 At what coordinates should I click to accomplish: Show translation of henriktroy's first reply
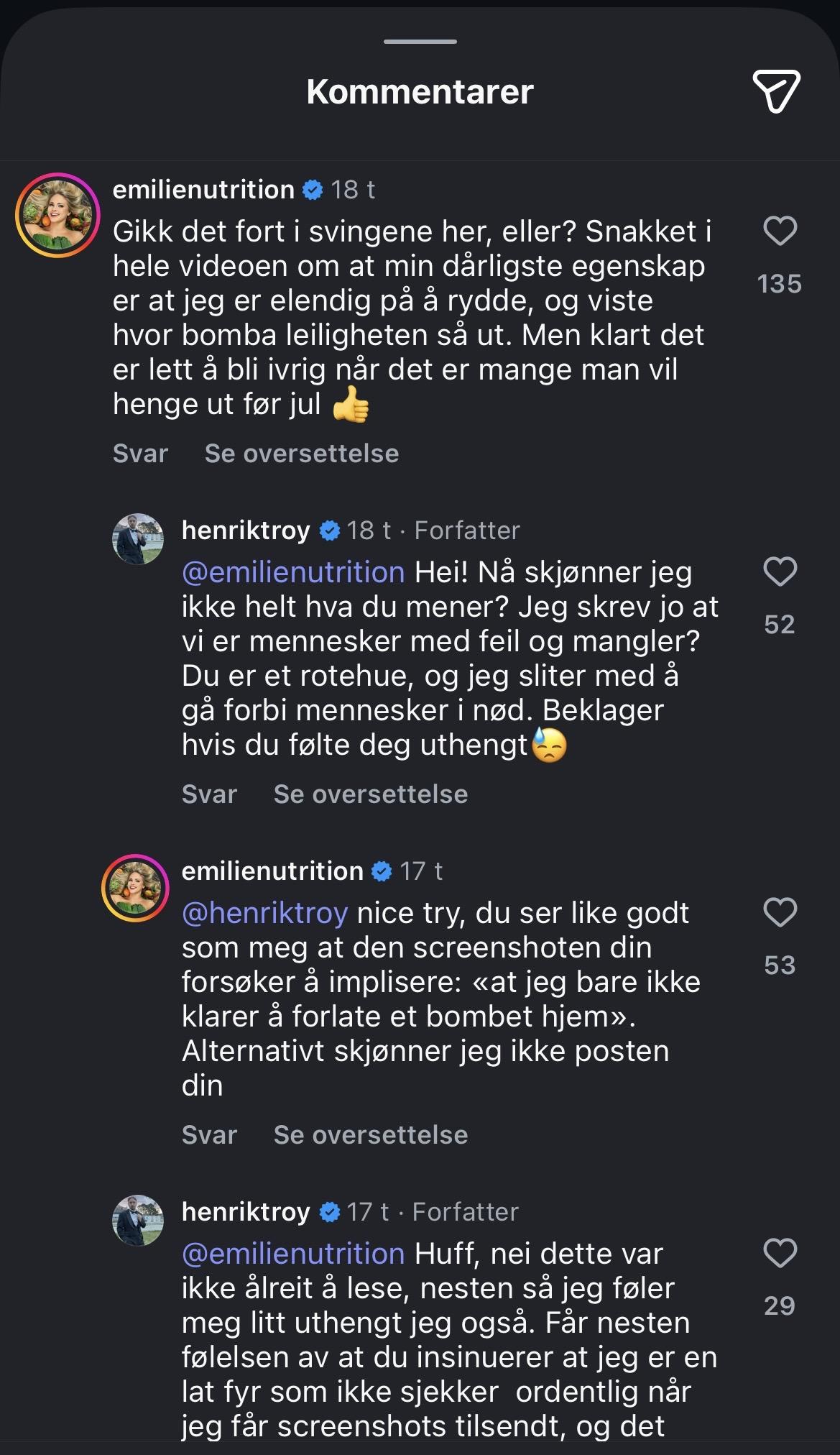click(x=371, y=794)
